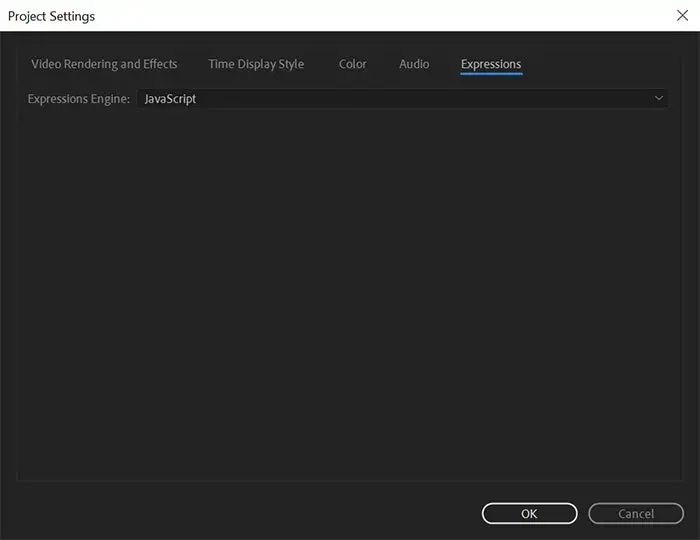Screen dimensions: 700x540
Task: Open the Expressions Engine JavaScript dropdown
Action: [402, 99]
